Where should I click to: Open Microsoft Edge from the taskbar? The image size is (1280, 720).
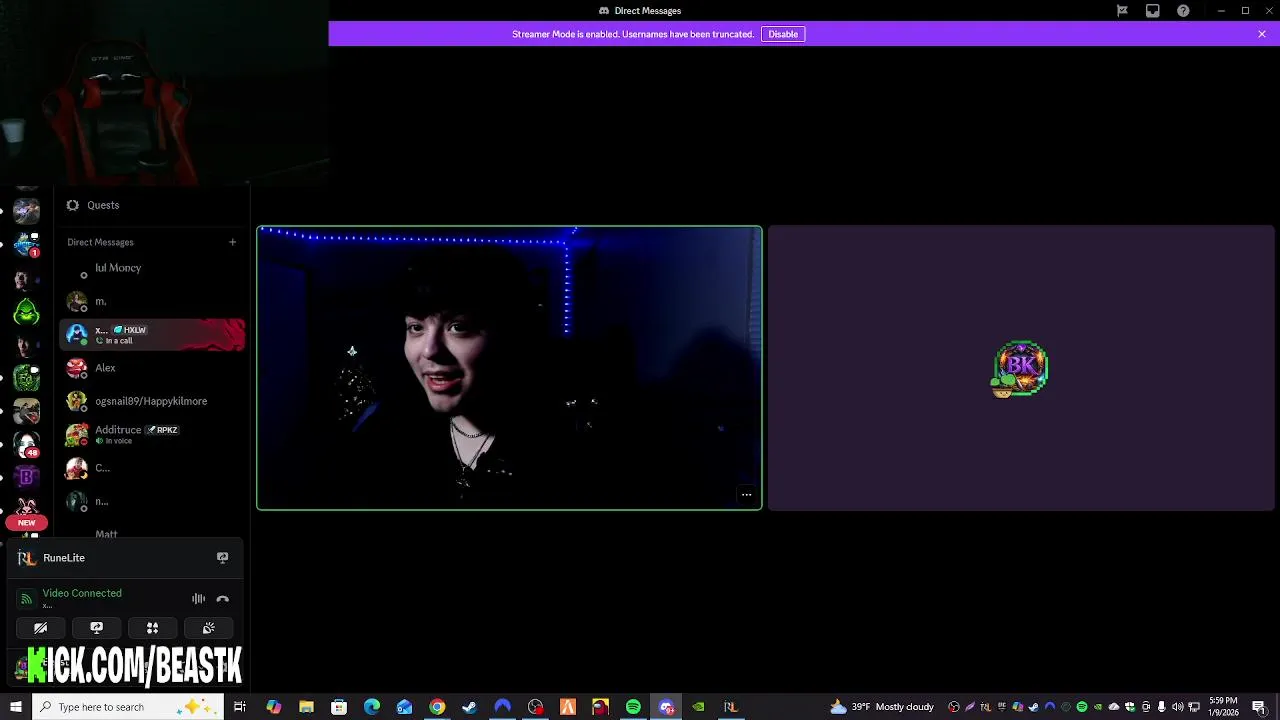[372, 707]
